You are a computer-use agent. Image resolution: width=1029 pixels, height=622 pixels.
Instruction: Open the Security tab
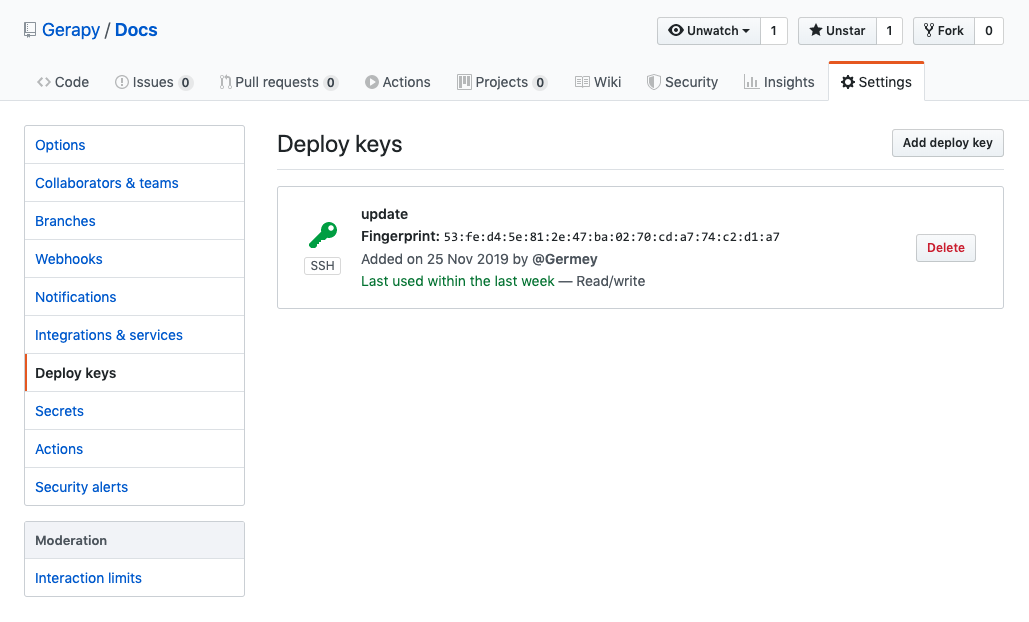click(682, 82)
